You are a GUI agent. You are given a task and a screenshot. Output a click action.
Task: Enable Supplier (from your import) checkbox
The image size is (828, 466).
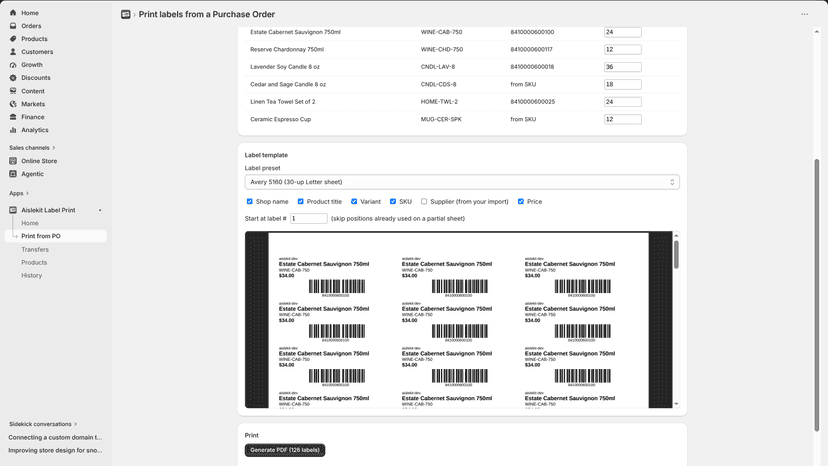tap(424, 201)
